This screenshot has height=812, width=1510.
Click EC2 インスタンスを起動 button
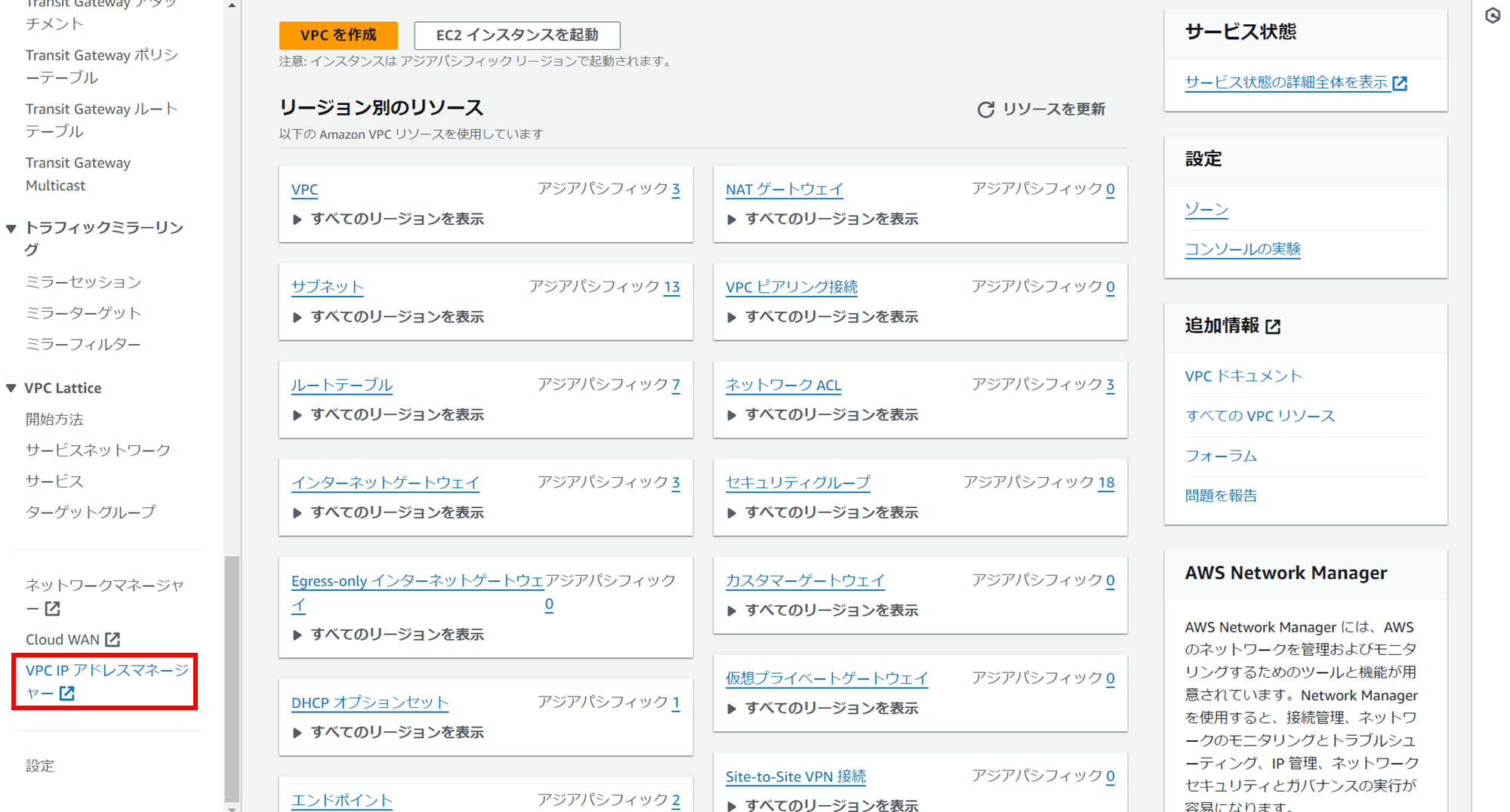[517, 35]
